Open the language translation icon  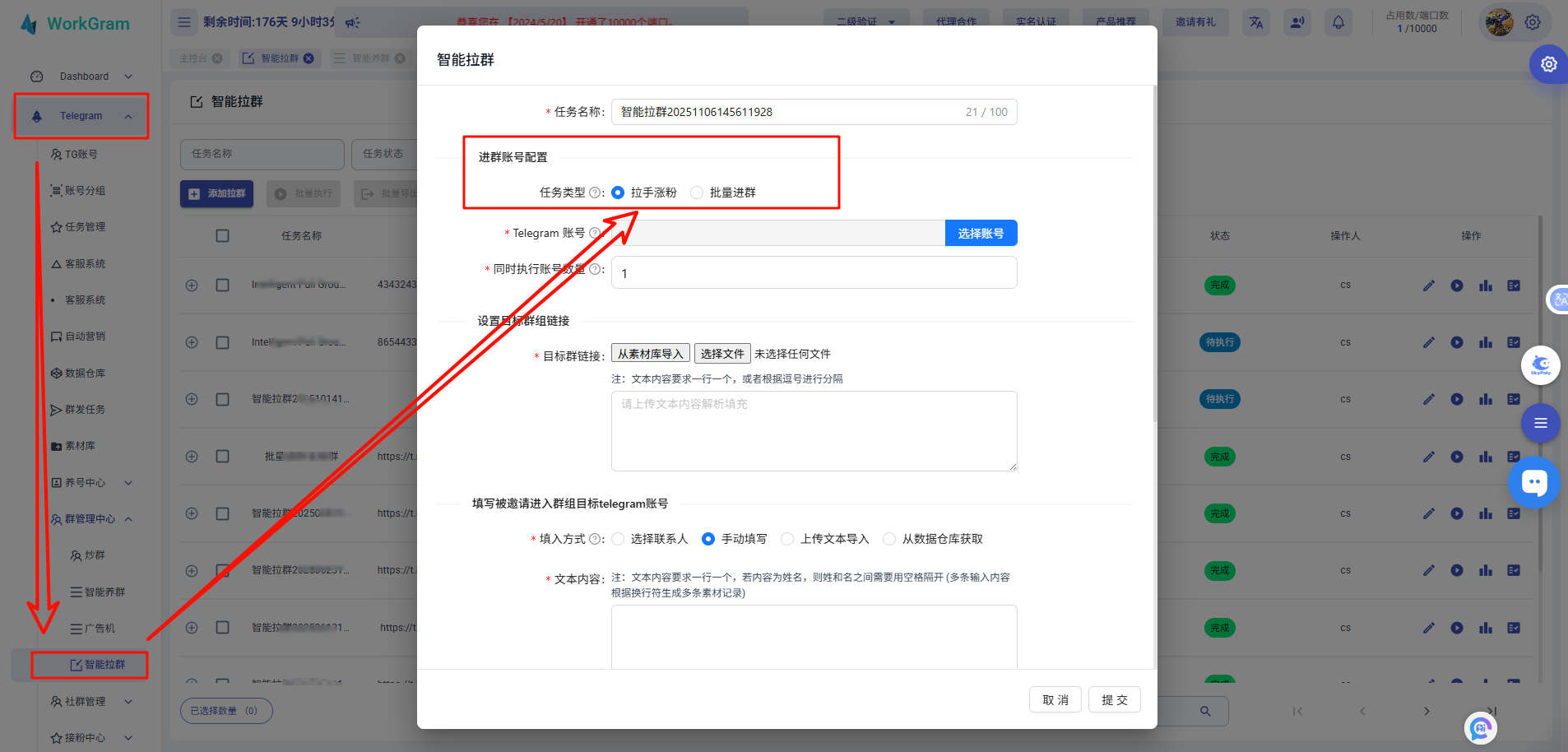(1255, 22)
